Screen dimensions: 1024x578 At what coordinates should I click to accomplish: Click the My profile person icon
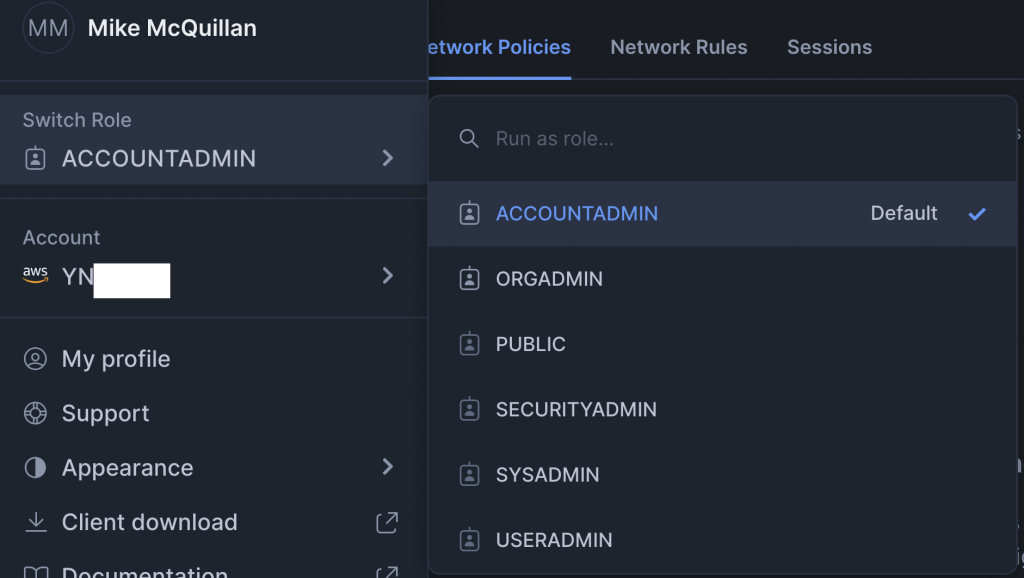36,359
